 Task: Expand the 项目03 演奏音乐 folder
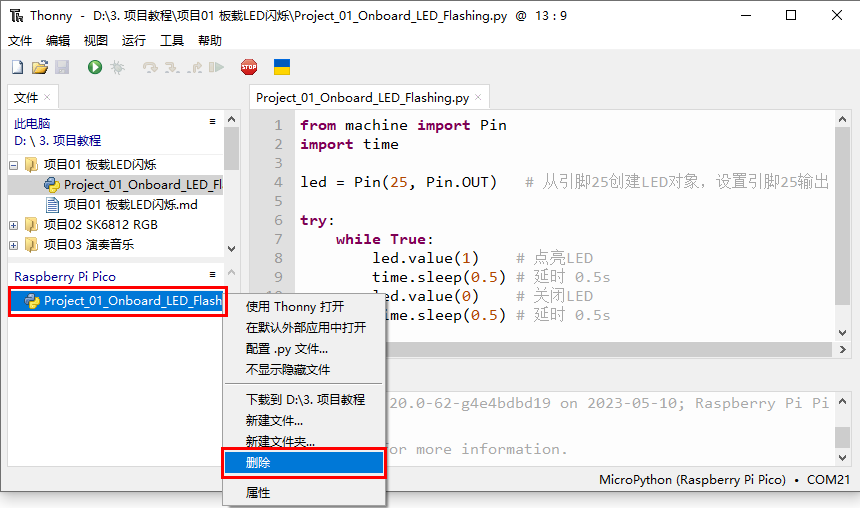(x=14, y=245)
